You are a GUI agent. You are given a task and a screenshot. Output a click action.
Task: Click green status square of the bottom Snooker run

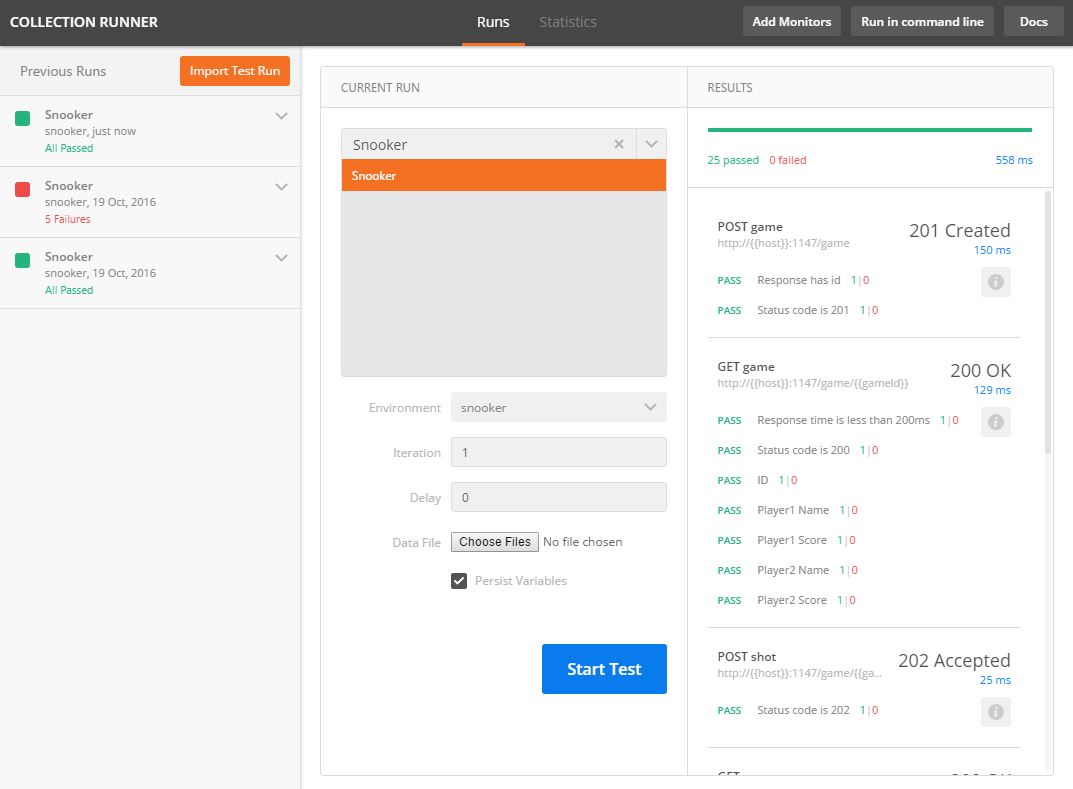(x=23, y=260)
